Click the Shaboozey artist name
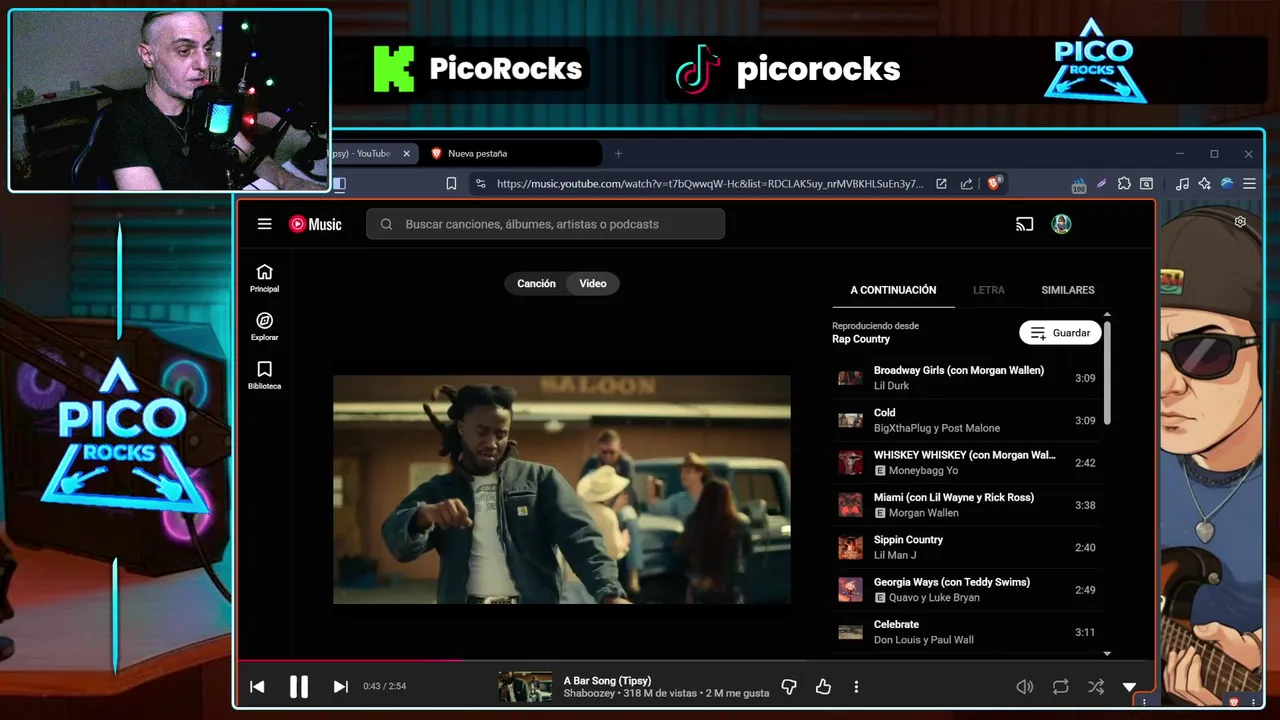Viewport: 1280px width, 720px height. (x=588, y=693)
